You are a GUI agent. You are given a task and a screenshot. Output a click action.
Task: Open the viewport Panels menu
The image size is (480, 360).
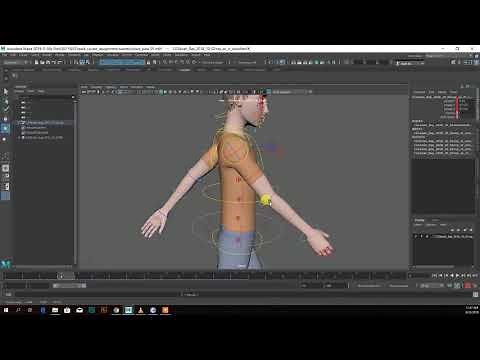[150, 87]
